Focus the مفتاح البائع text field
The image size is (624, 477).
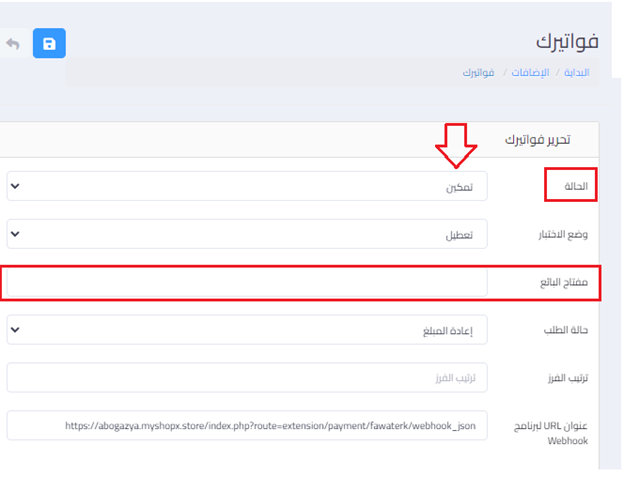click(x=247, y=282)
